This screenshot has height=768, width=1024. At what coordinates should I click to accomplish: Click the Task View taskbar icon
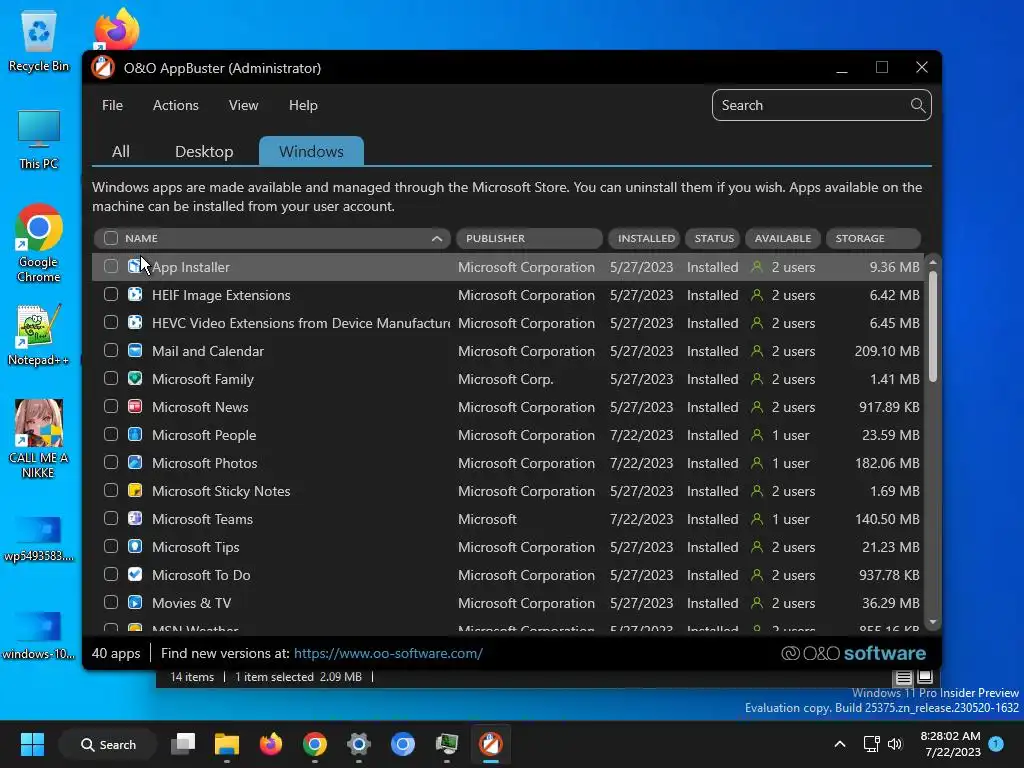pyautogui.click(x=183, y=744)
